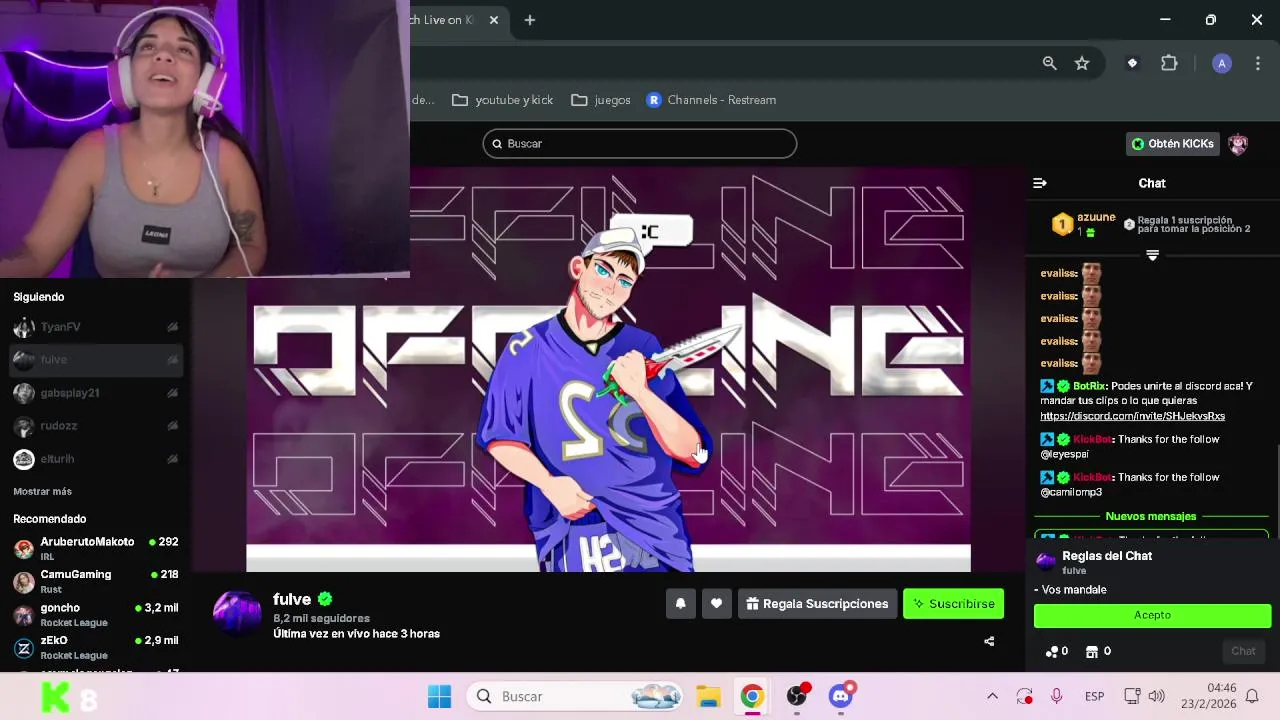Show hidden system tray icons
Image resolution: width=1280 pixels, height=720 pixels.
coord(992,696)
